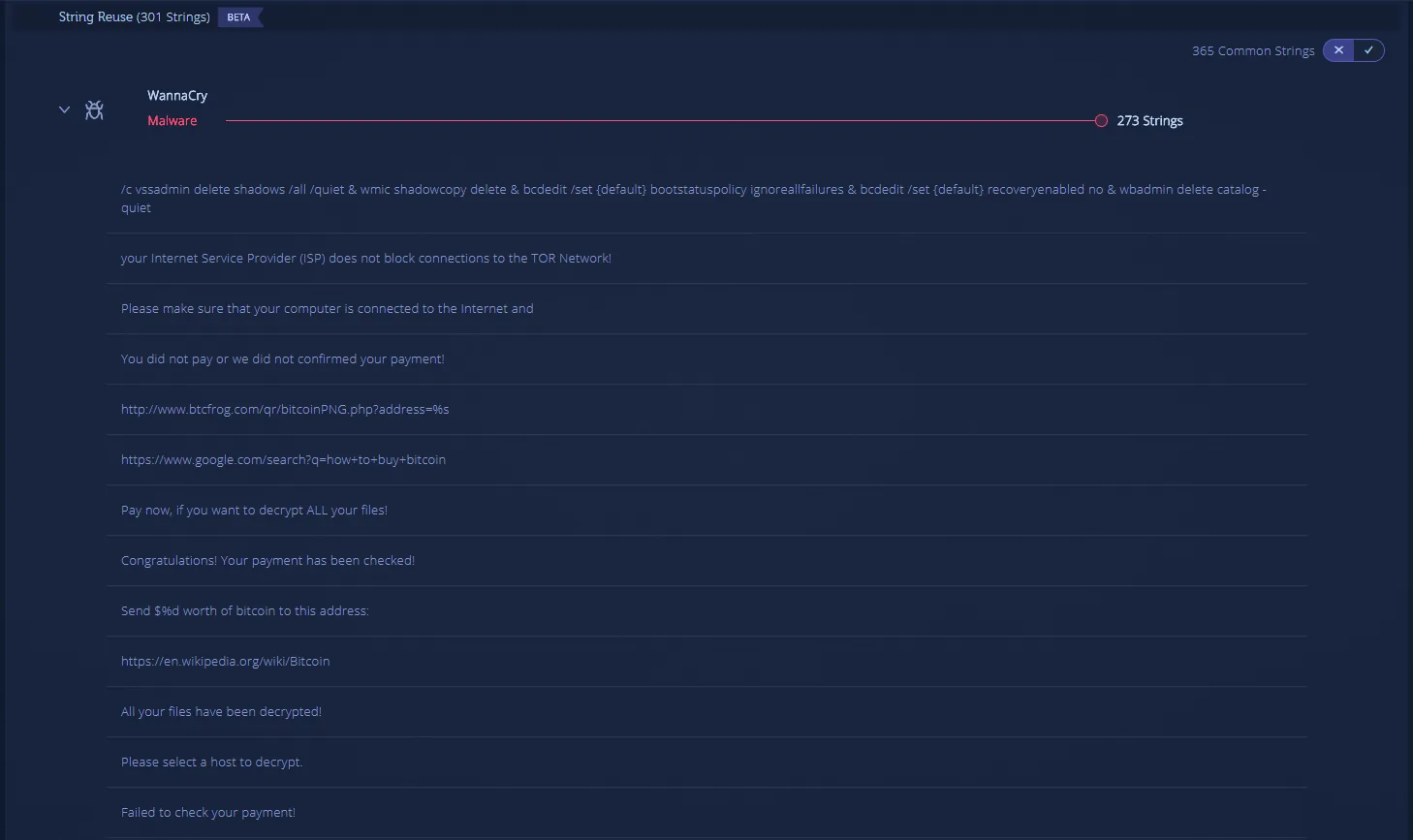1413x840 pixels.
Task: Click the 365 Common Strings label
Action: pos(1253,50)
